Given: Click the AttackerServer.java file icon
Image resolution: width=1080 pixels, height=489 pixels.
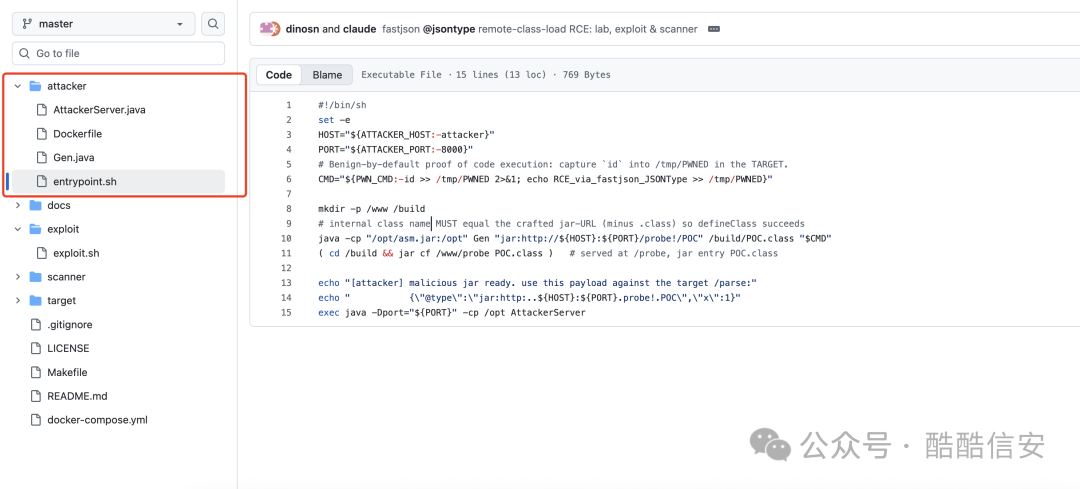Looking at the screenshot, I should pos(41,110).
